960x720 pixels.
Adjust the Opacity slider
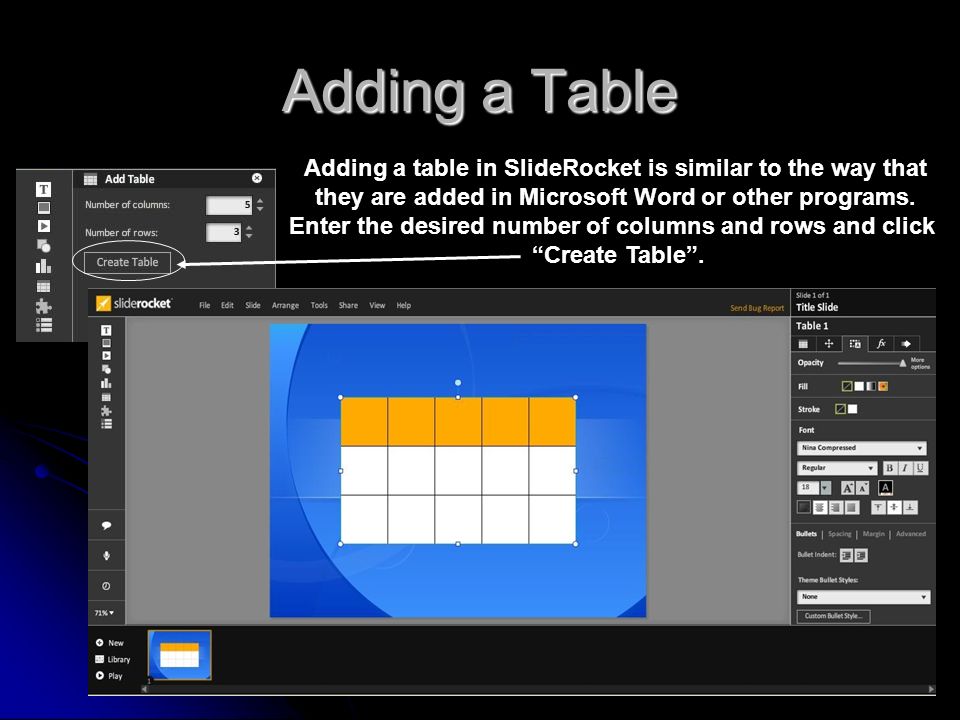872,363
